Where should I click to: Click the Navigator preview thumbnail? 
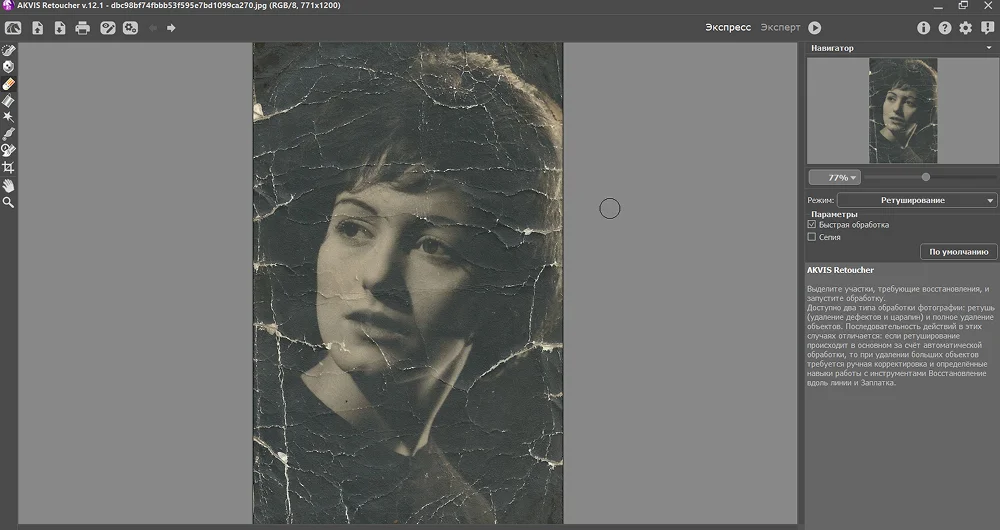pos(902,110)
